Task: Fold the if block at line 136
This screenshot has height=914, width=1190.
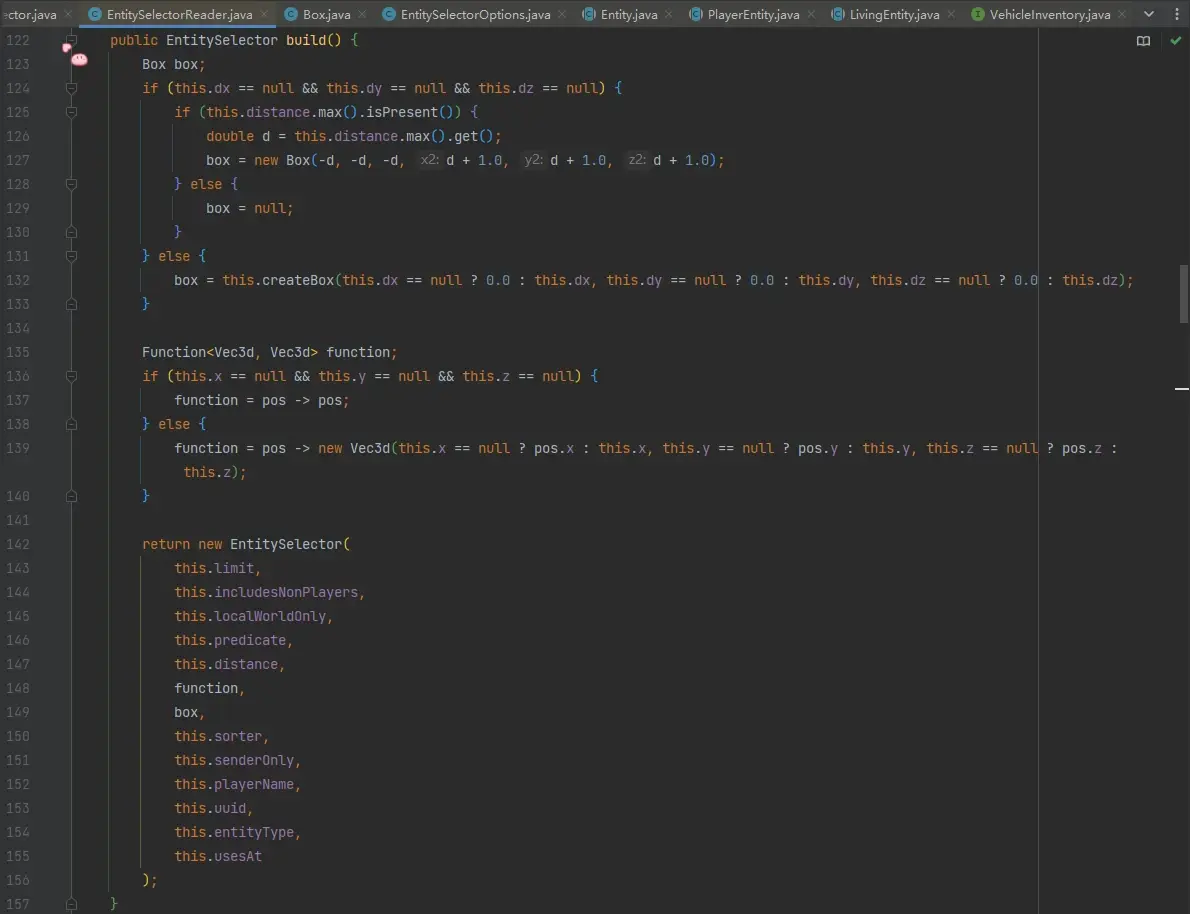Action: [x=71, y=376]
